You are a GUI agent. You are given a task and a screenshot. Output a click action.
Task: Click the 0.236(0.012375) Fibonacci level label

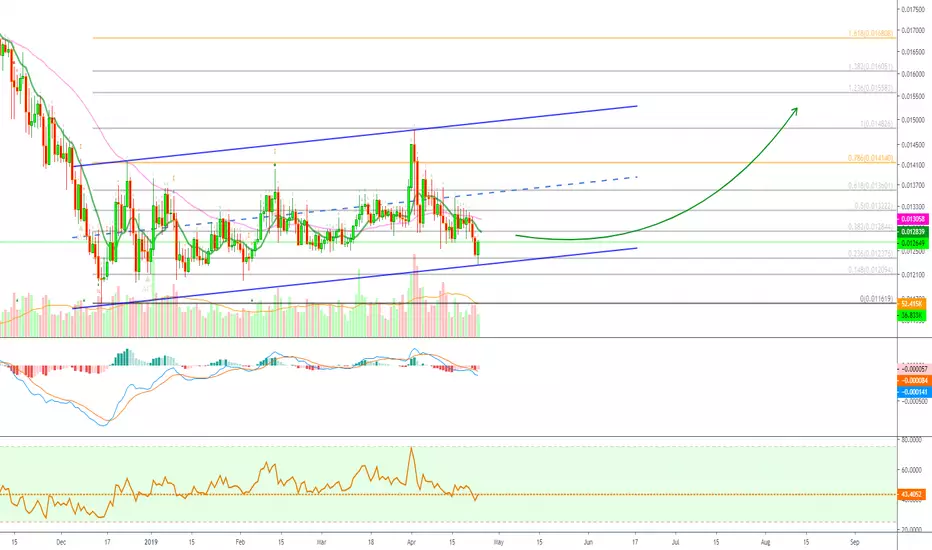[871, 253]
